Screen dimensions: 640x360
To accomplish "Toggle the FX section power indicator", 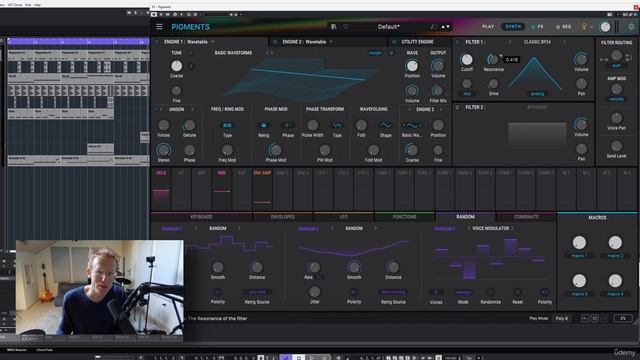I will (x=533, y=27).
